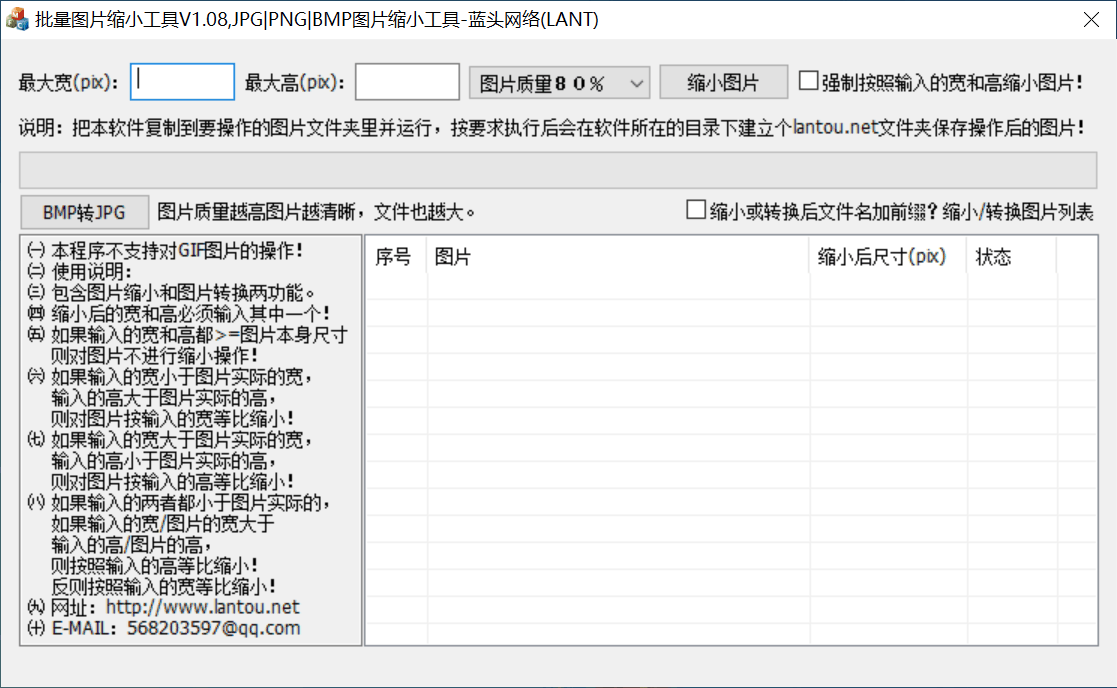
Task: Click the app icon in the title bar
Action: 17,19
